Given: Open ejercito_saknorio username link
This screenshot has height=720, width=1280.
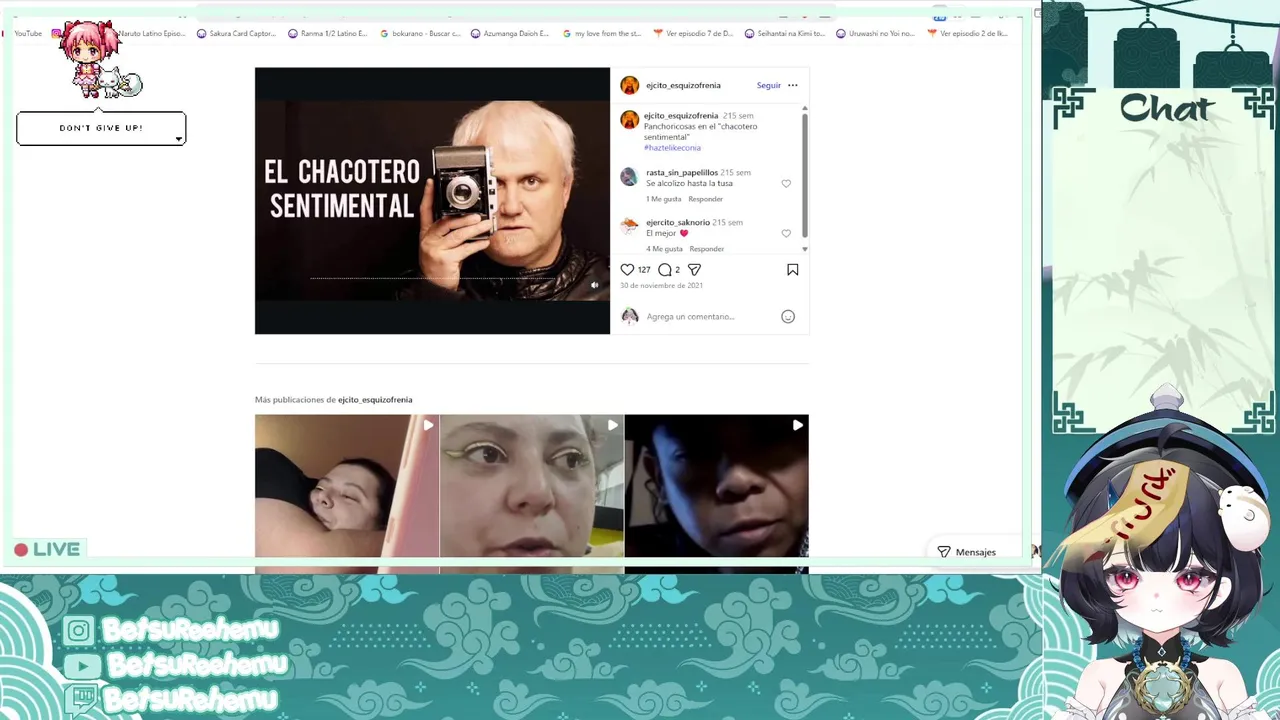Looking at the screenshot, I should pyautogui.click(x=678, y=223).
